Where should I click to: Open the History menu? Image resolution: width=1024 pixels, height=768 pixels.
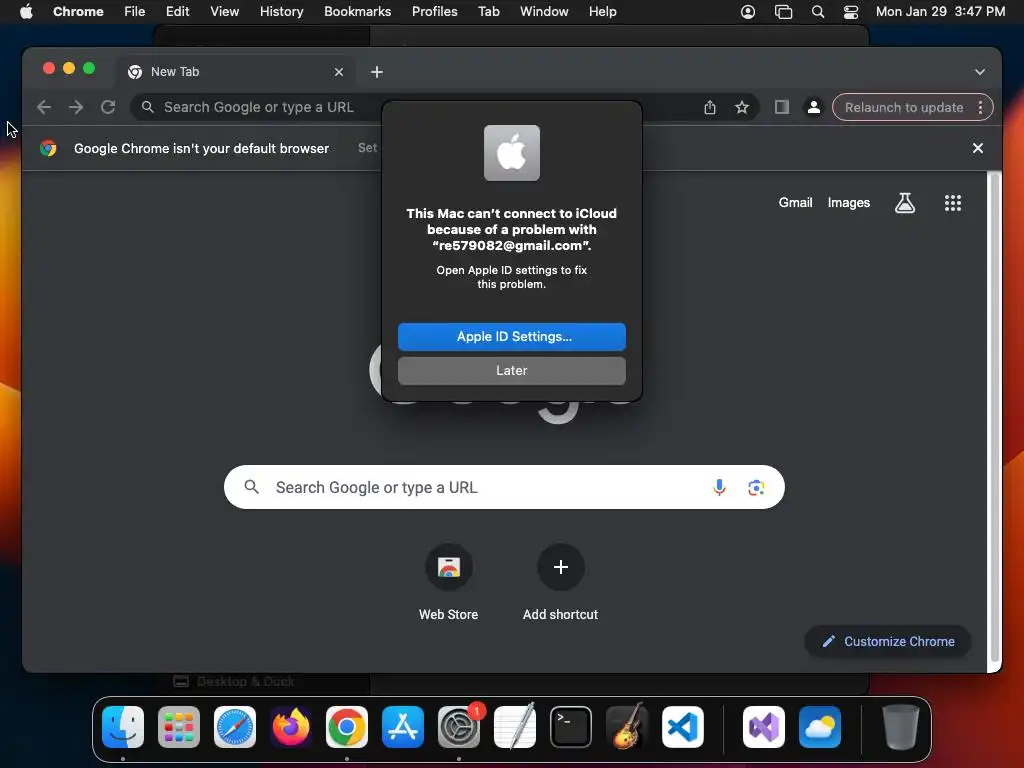pyautogui.click(x=281, y=12)
